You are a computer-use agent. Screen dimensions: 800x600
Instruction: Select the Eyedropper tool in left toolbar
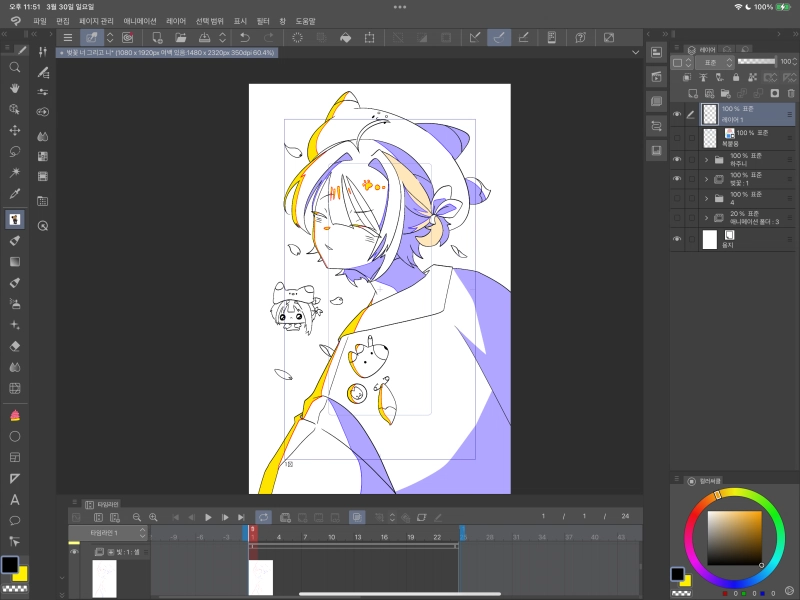tap(15, 195)
